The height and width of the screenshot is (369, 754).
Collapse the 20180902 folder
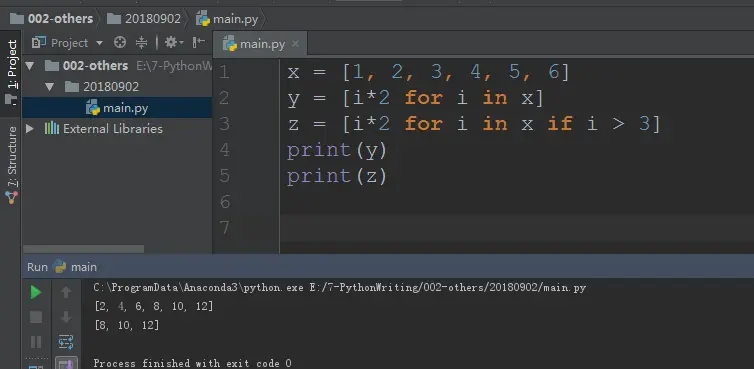(49, 87)
